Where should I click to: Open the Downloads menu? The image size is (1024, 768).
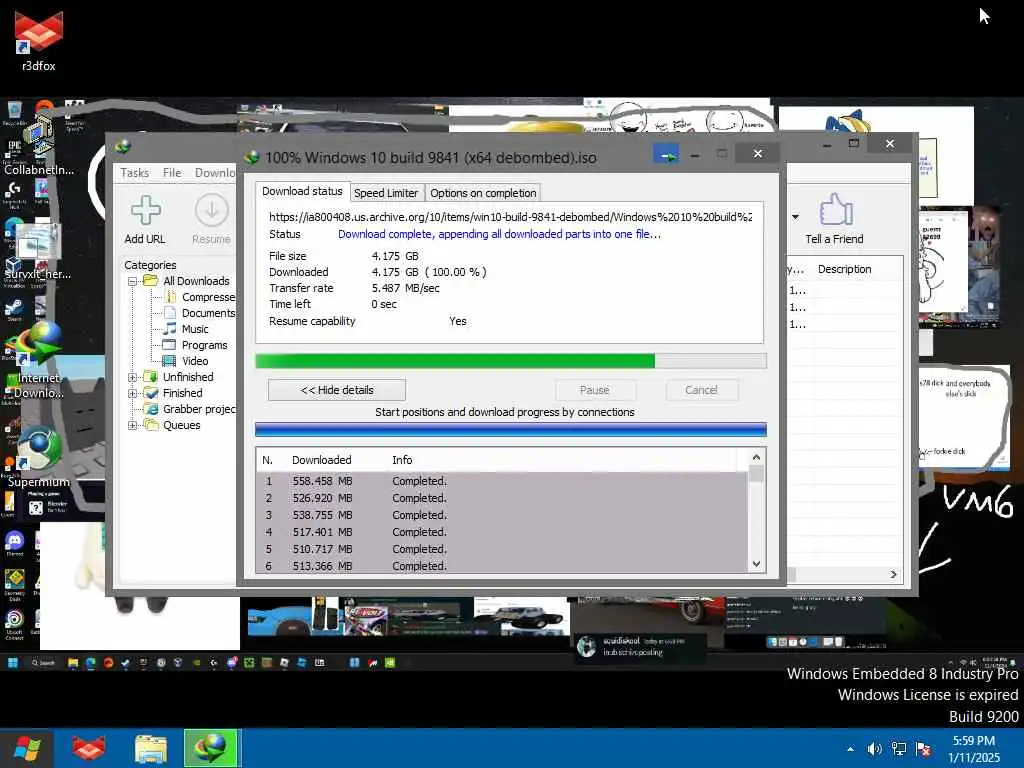pyautogui.click(x=215, y=172)
